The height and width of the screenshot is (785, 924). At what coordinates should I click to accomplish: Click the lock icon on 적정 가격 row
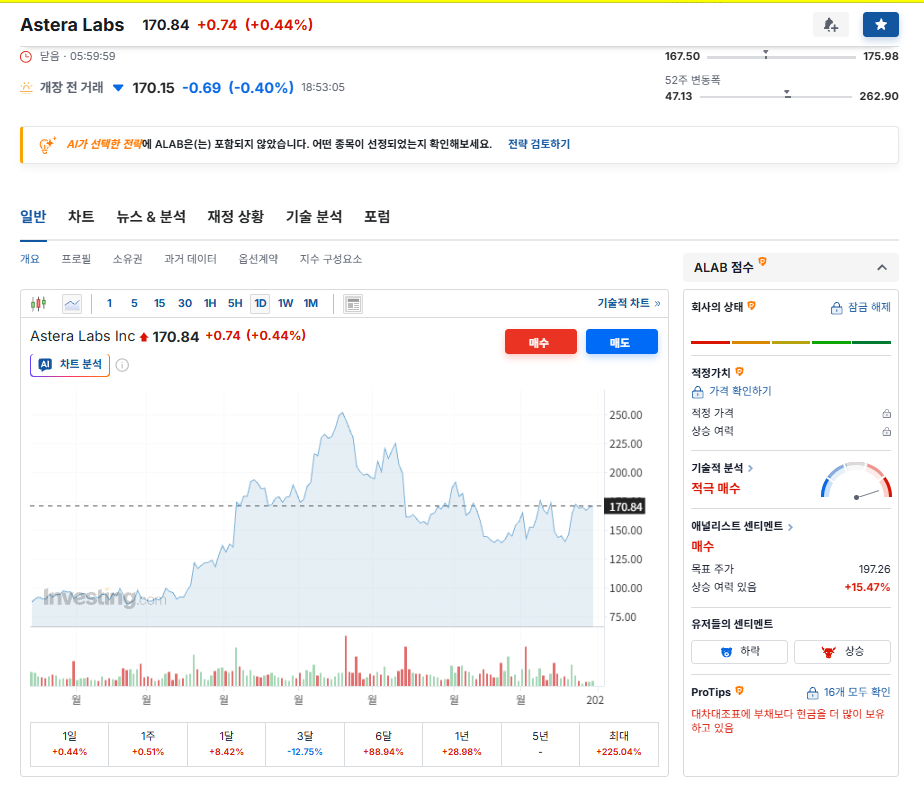click(x=886, y=414)
